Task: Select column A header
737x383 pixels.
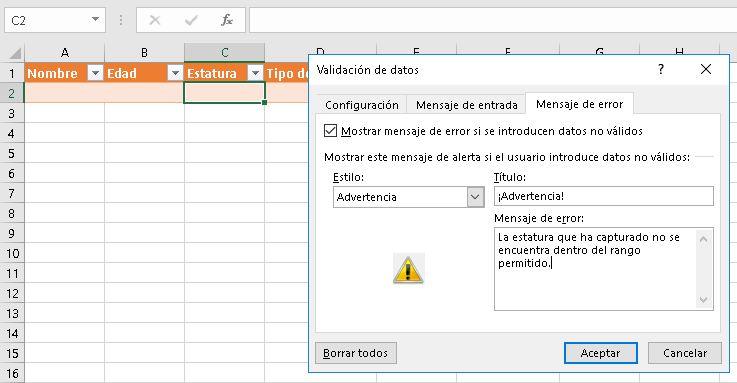Action: click(64, 53)
